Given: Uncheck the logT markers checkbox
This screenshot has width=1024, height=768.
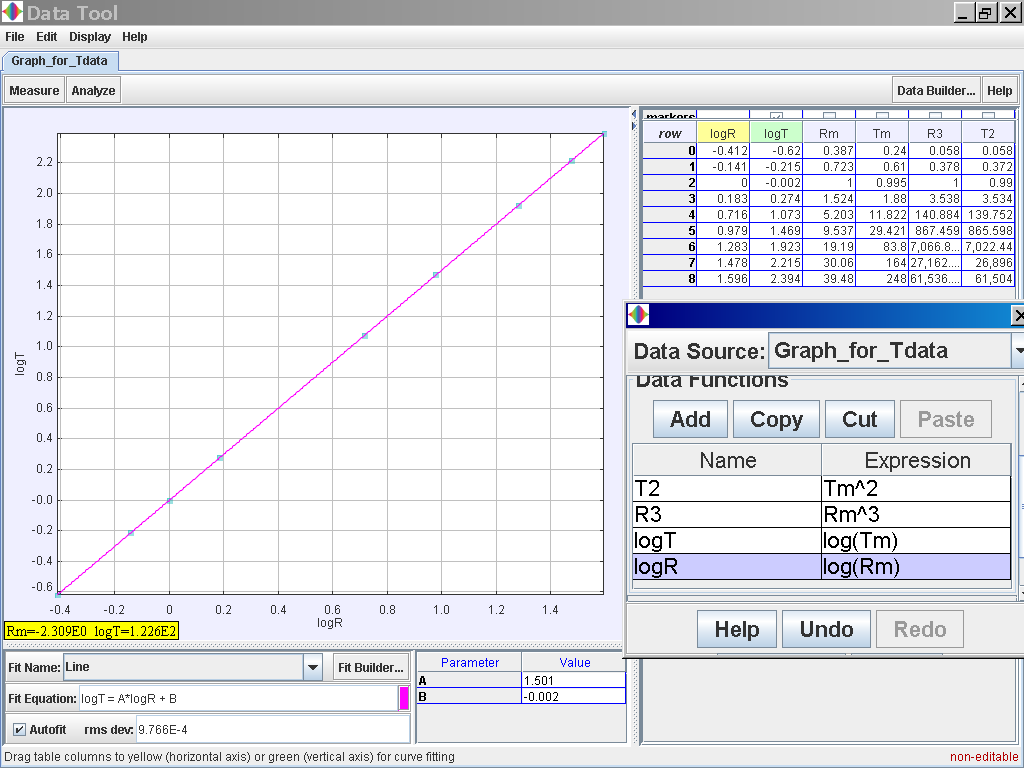Looking at the screenshot, I should (776, 117).
